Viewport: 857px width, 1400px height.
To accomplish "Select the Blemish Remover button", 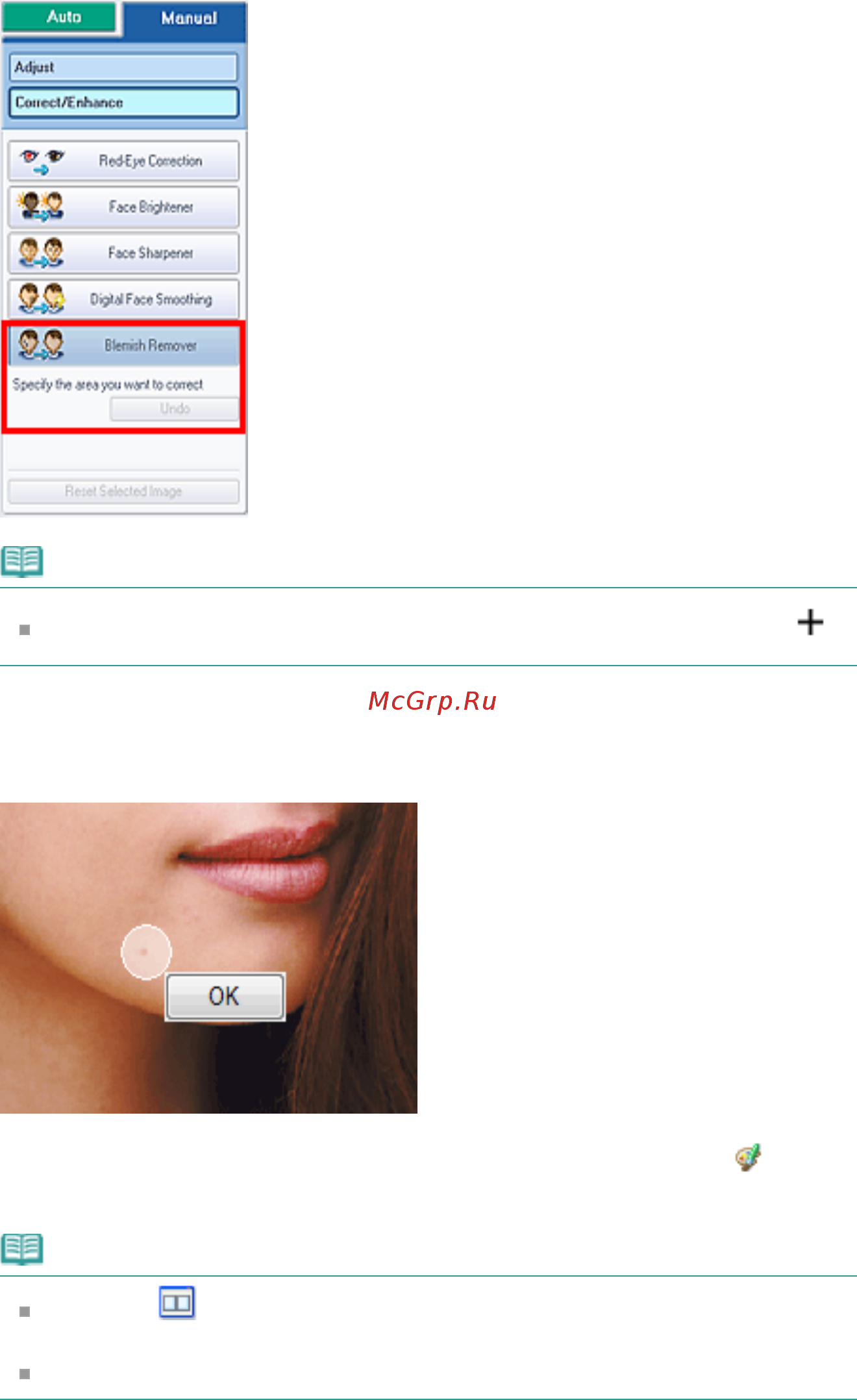I will click(x=123, y=345).
